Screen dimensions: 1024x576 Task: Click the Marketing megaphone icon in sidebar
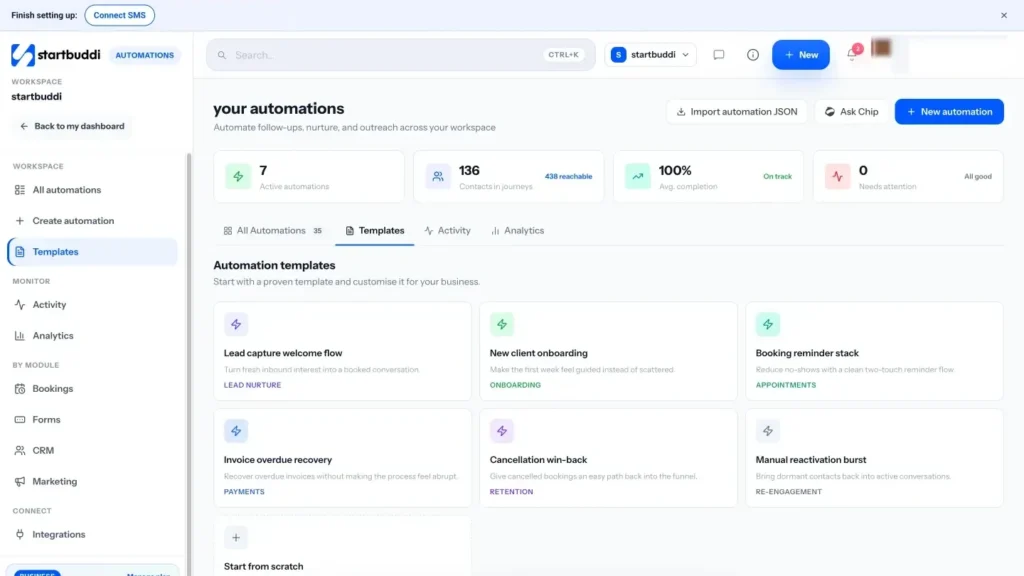[x=20, y=481]
